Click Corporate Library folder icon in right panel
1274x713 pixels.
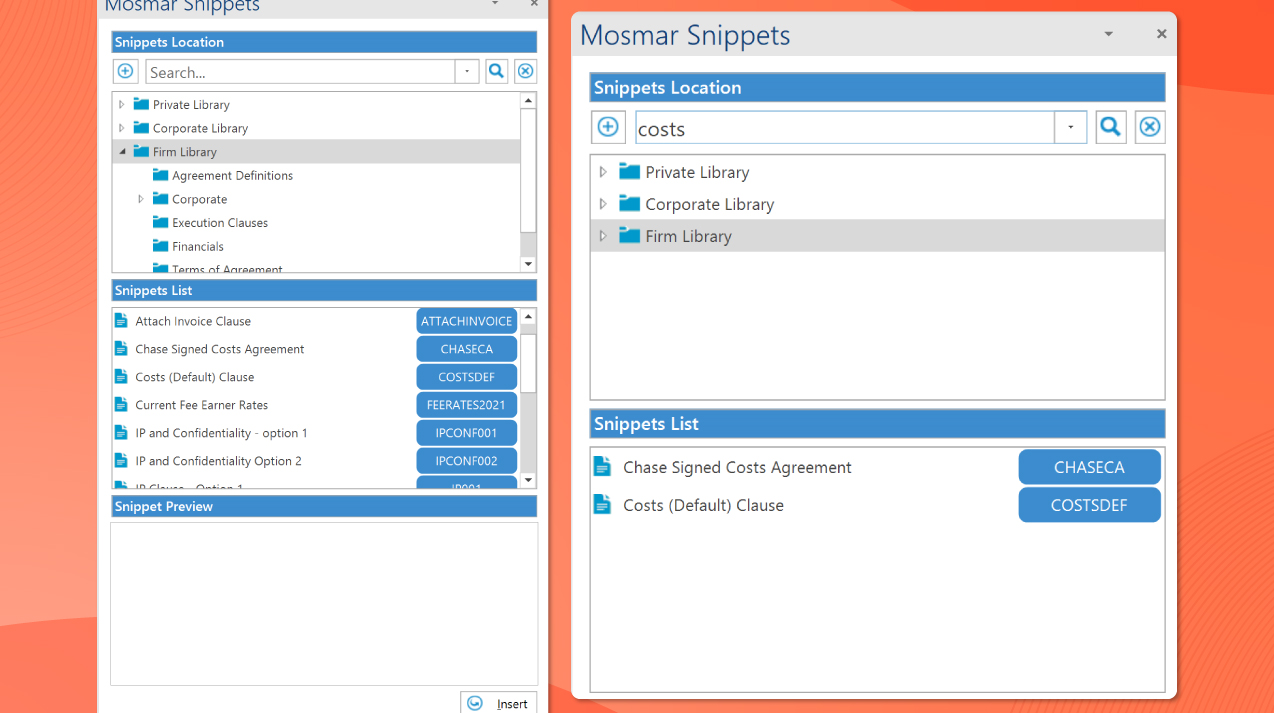pyautogui.click(x=629, y=204)
